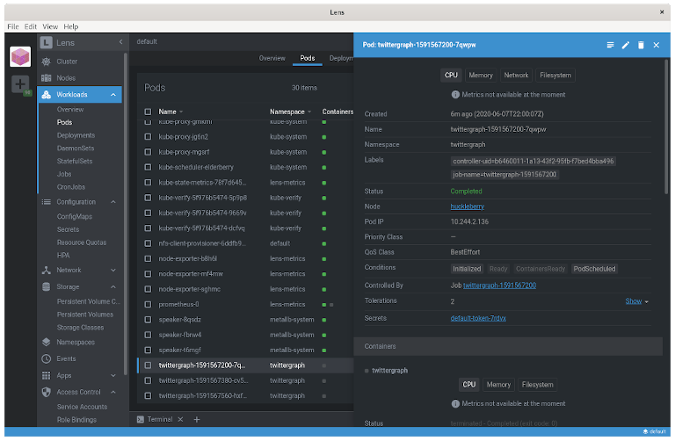Open the Help menu

(x=71, y=25)
